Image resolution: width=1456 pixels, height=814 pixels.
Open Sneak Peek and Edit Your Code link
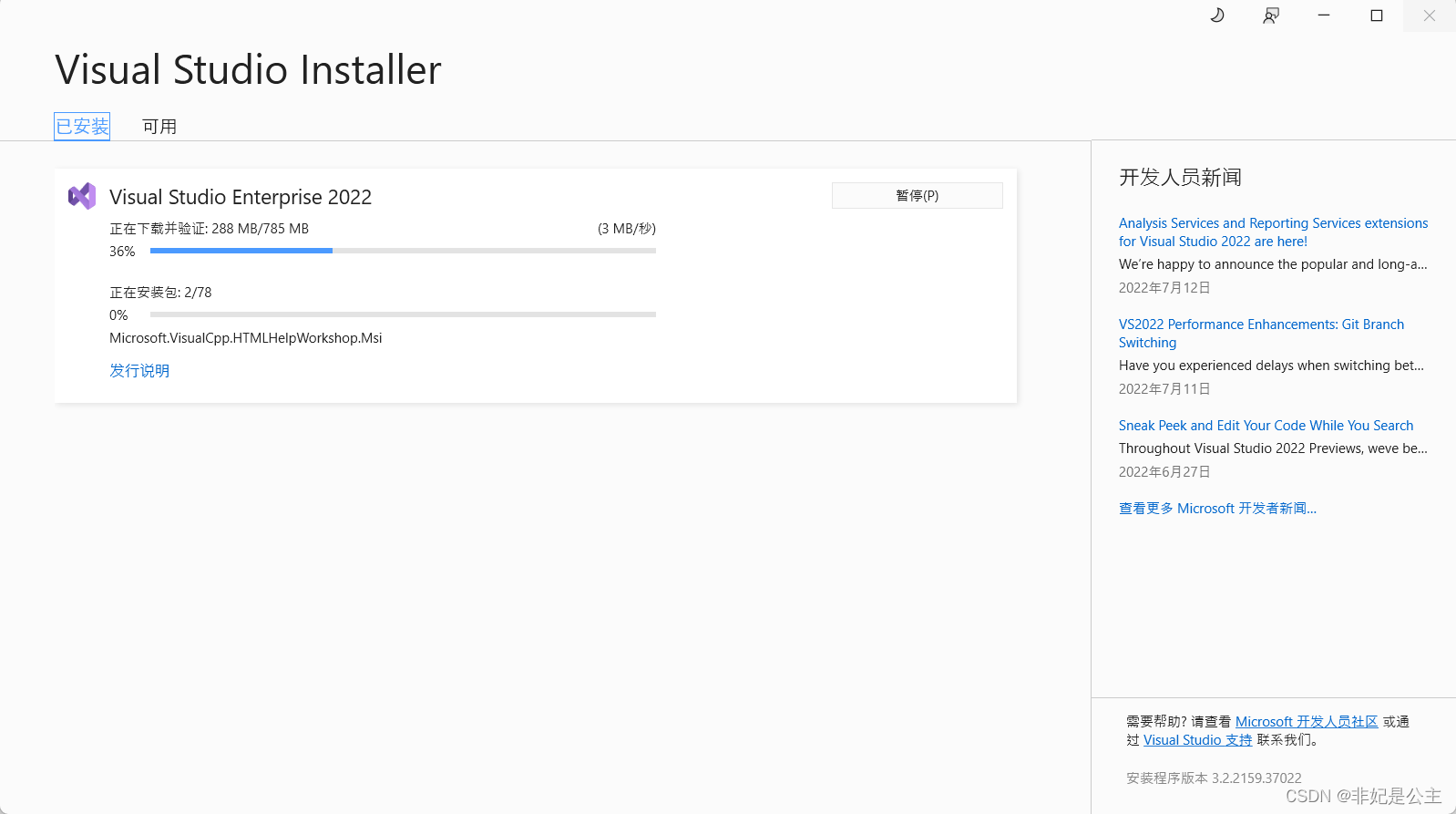pyautogui.click(x=1266, y=425)
